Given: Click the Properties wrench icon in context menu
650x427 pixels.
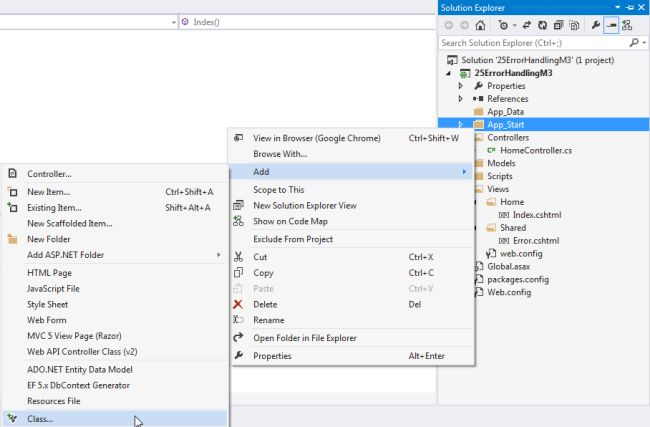Looking at the screenshot, I should tap(238, 355).
